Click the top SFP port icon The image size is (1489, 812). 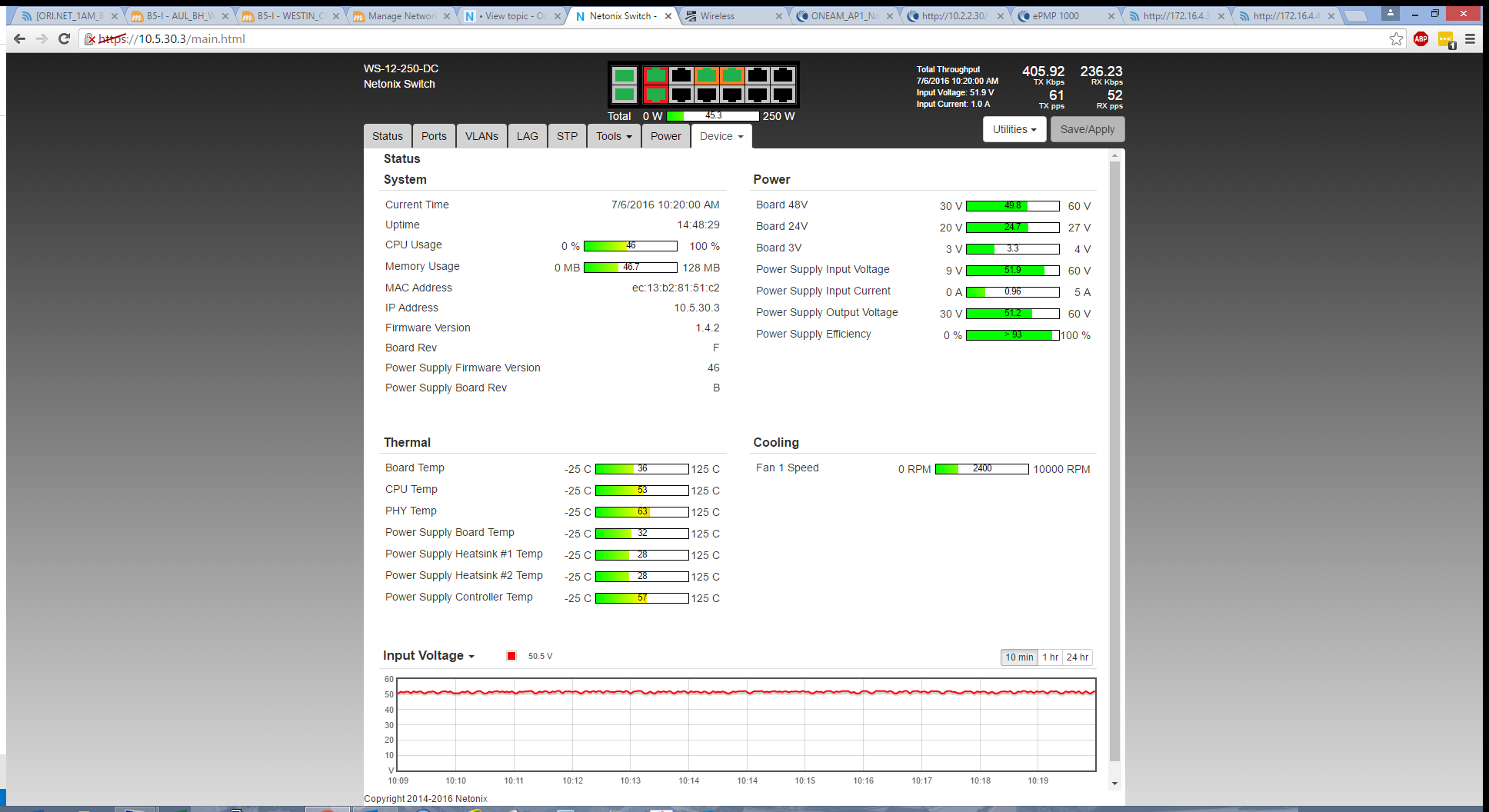point(624,75)
